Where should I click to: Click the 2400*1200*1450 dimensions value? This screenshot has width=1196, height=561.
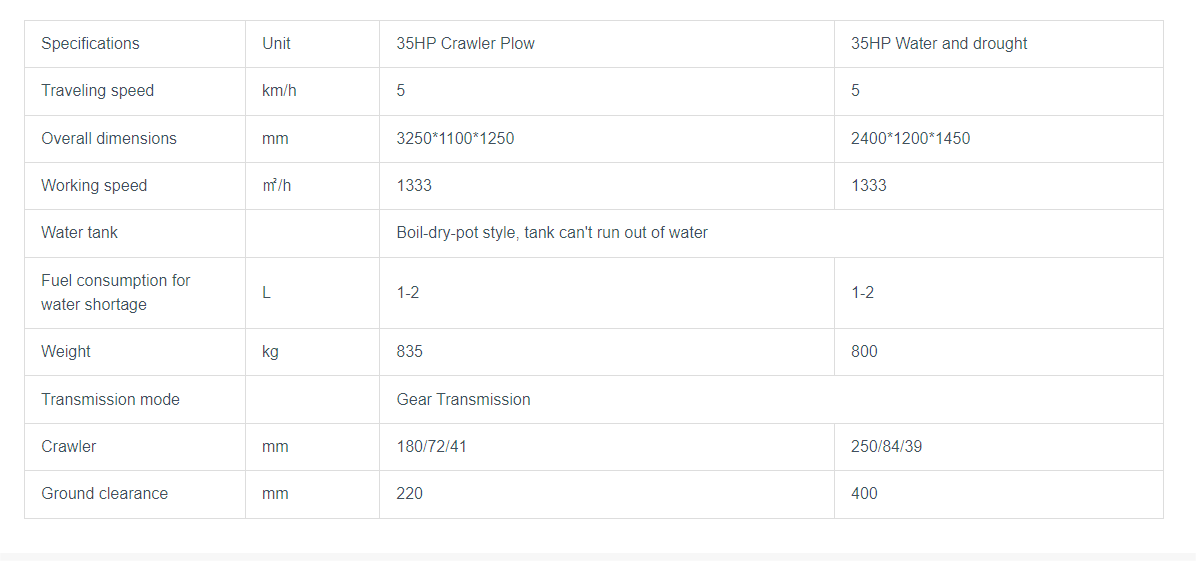tap(910, 139)
